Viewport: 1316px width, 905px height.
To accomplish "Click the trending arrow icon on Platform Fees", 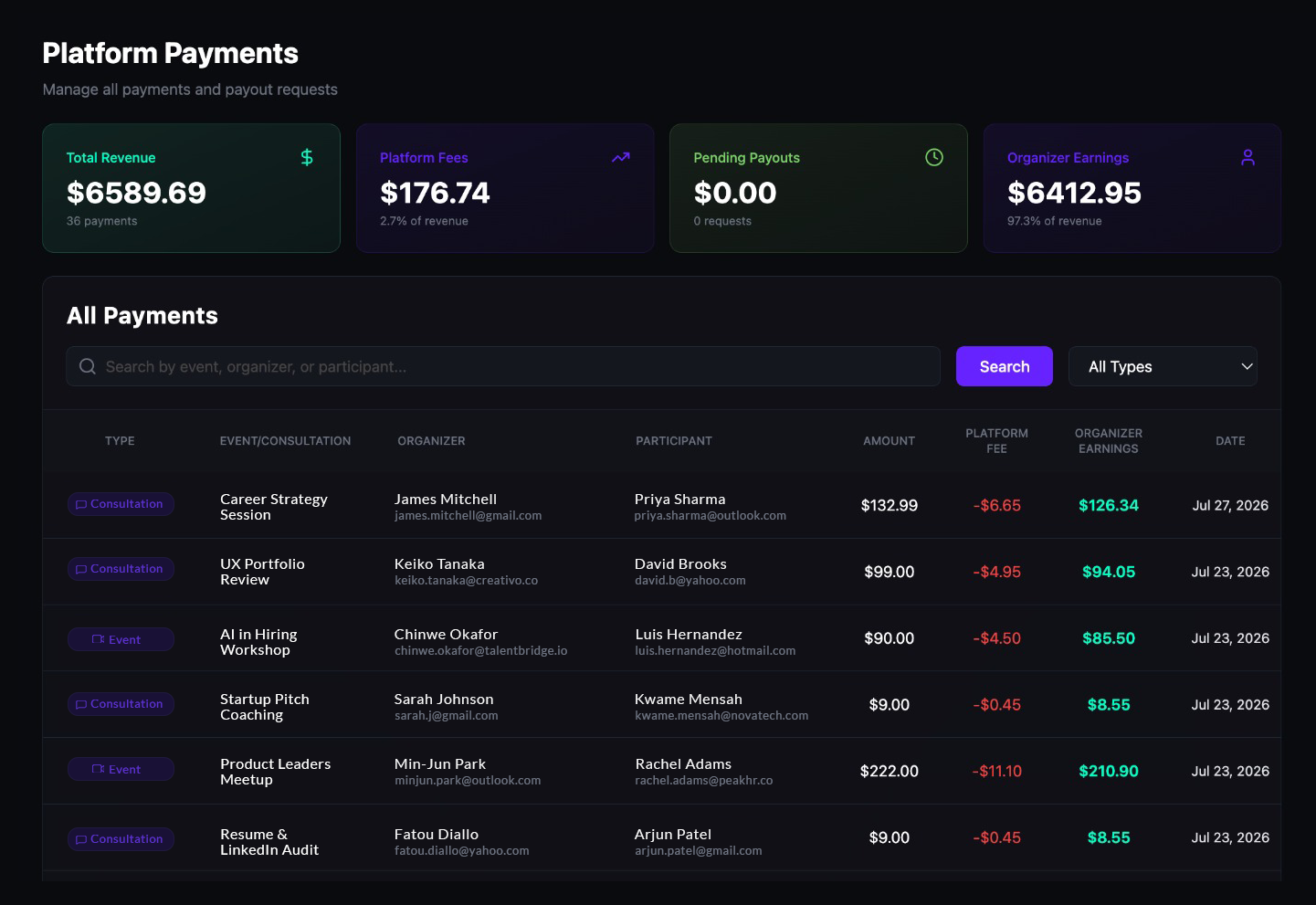I will coord(621,157).
